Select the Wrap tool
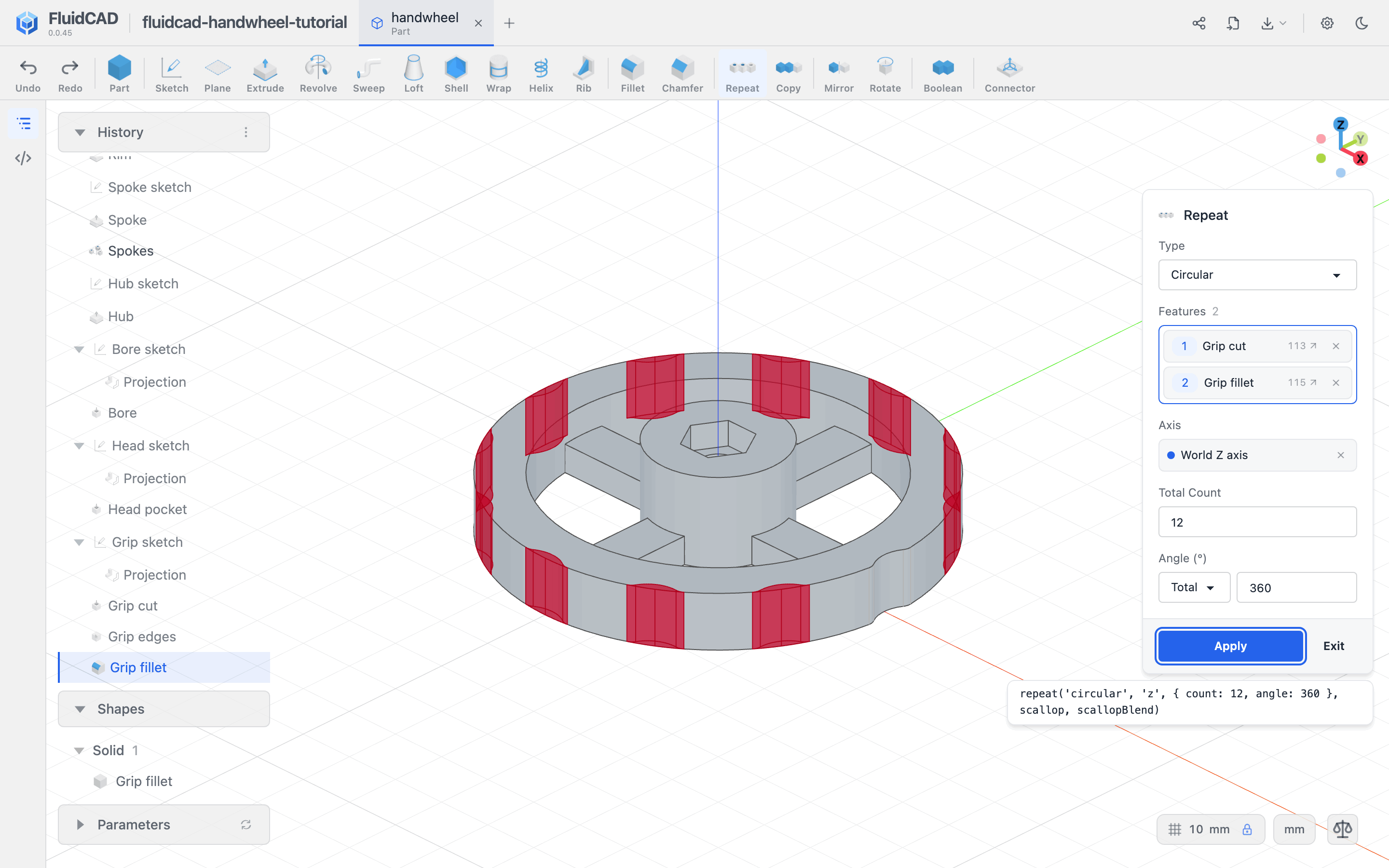Screen dimensions: 1389x868 point(498,74)
